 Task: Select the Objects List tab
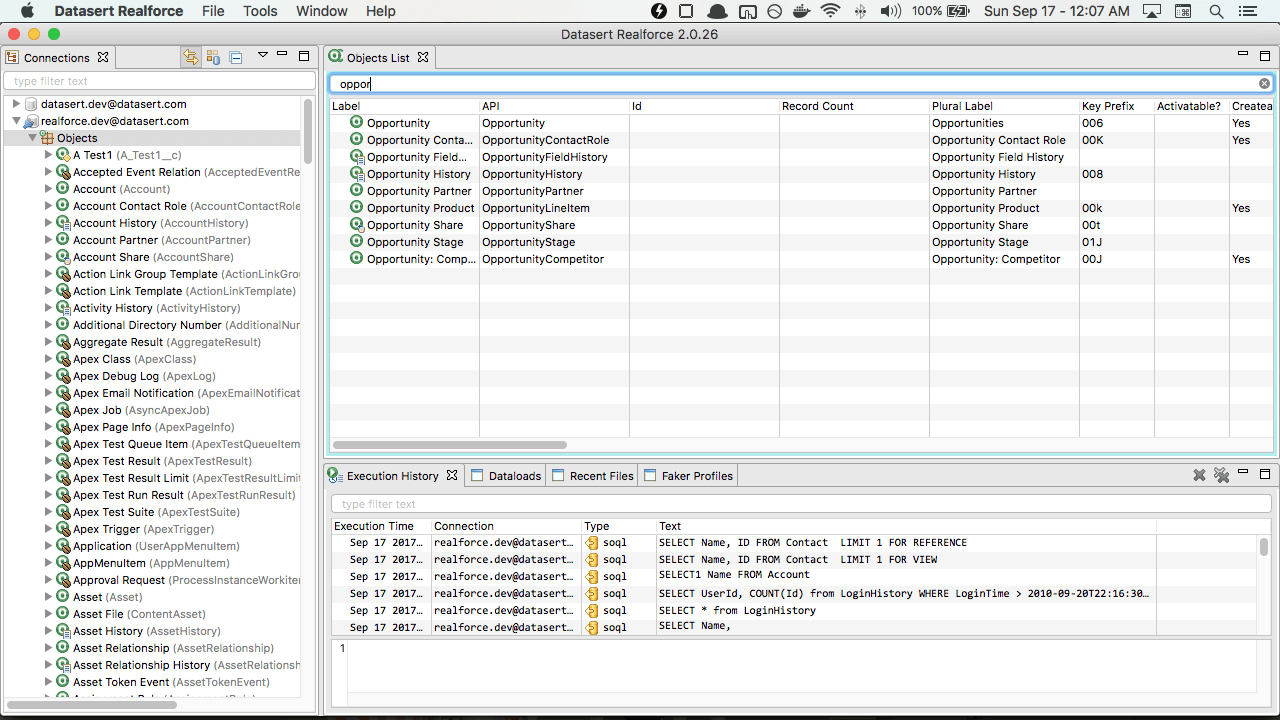coord(378,57)
